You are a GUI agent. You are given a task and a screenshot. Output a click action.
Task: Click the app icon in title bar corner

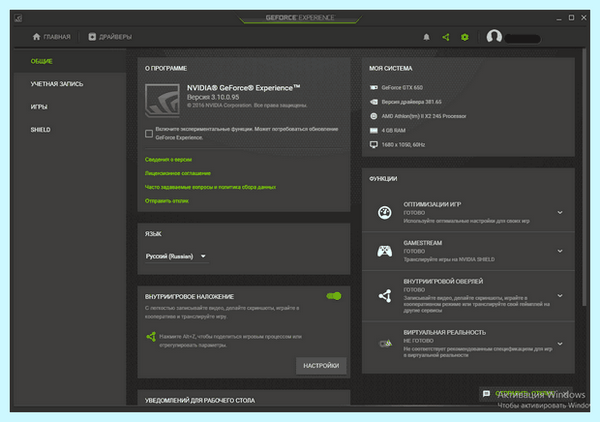[x=18, y=18]
